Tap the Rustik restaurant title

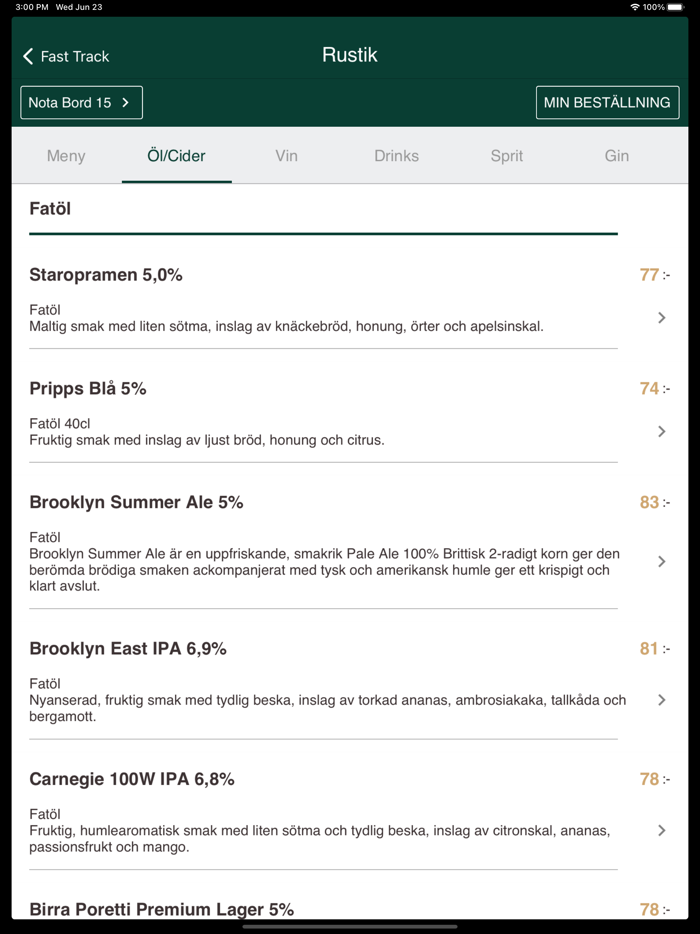[x=350, y=55]
